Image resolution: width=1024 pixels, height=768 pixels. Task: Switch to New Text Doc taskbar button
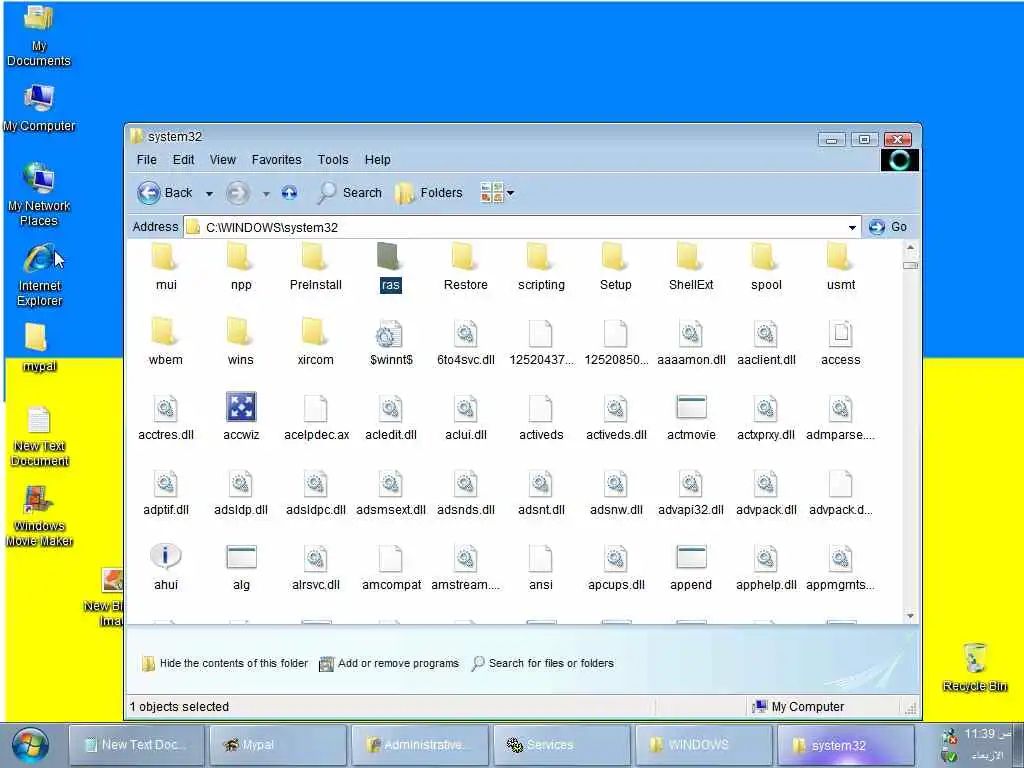[135, 744]
